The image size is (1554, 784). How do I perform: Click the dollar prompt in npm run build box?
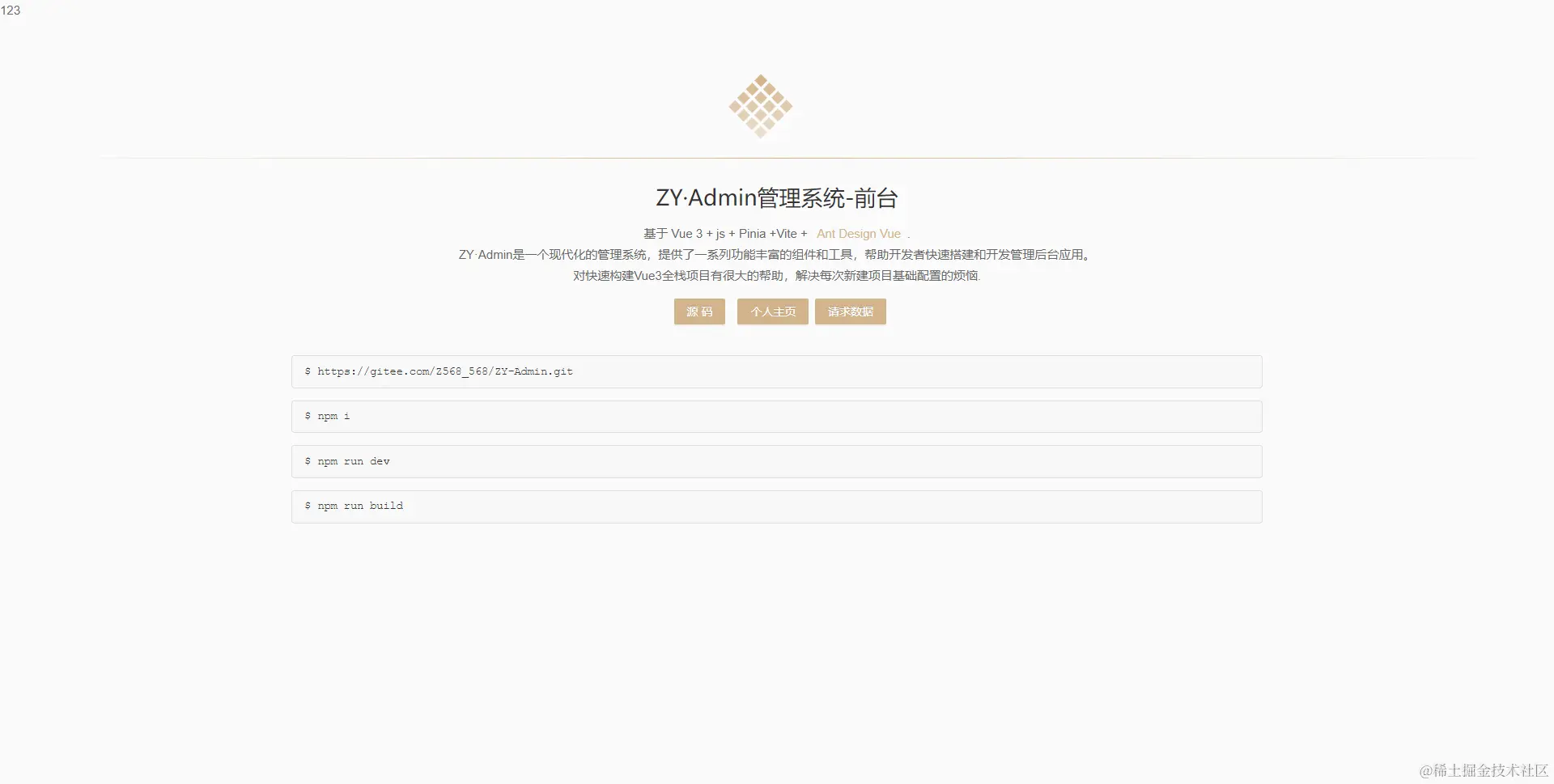(x=307, y=506)
